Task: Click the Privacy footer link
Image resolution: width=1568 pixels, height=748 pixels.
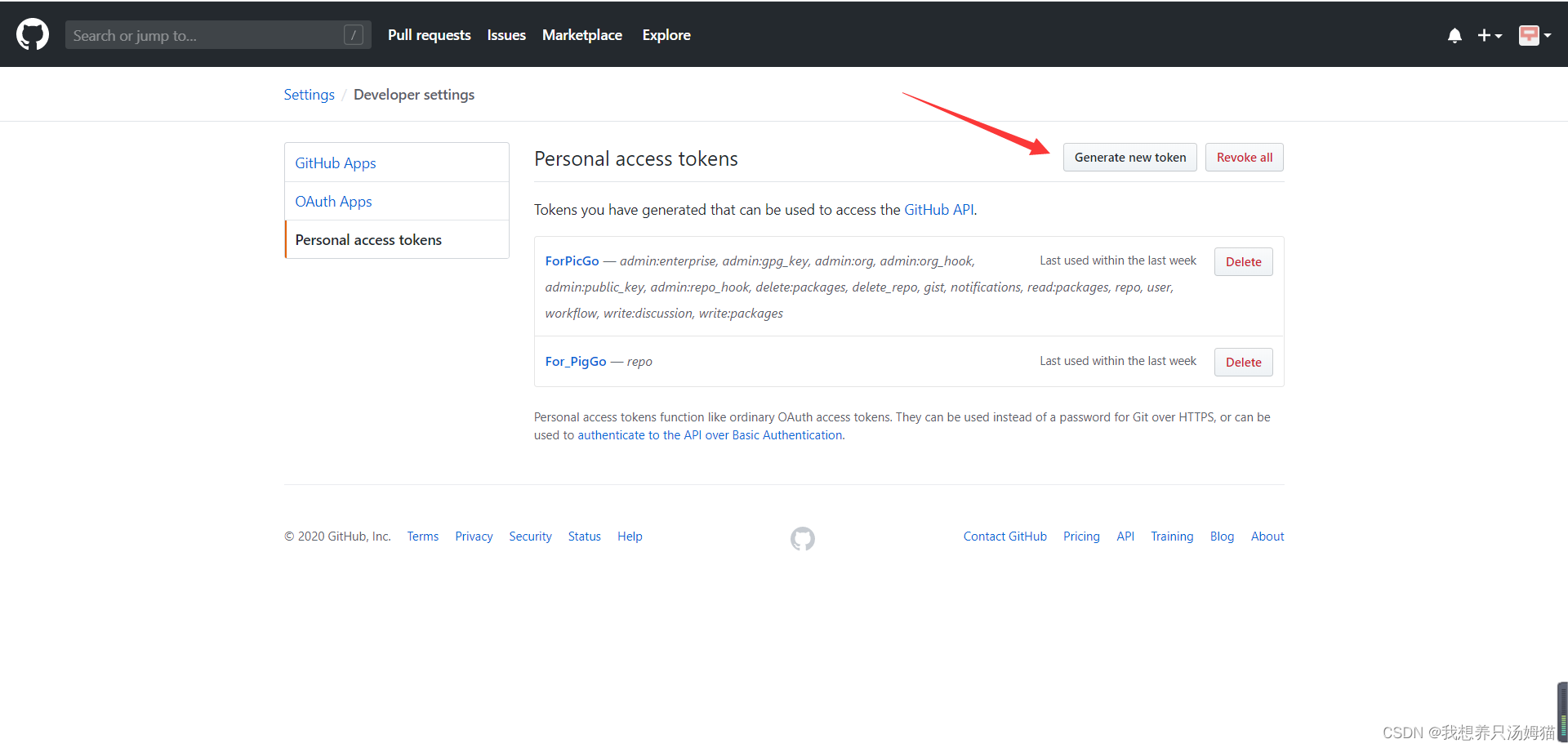Action: click(x=474, y=537)
